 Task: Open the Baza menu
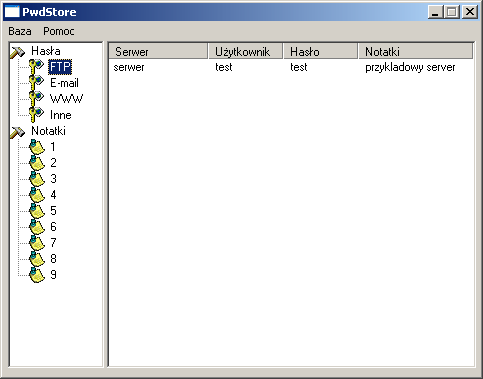coord(20,31)
